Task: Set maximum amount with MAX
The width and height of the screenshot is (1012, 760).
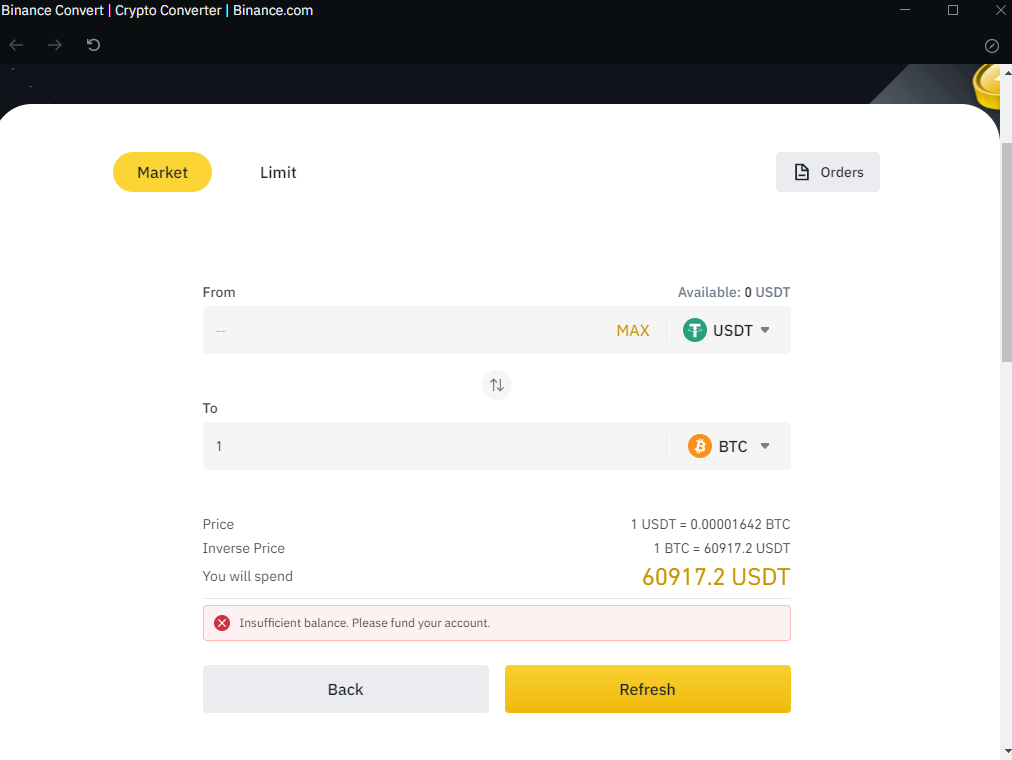Action: click(632, 330)
